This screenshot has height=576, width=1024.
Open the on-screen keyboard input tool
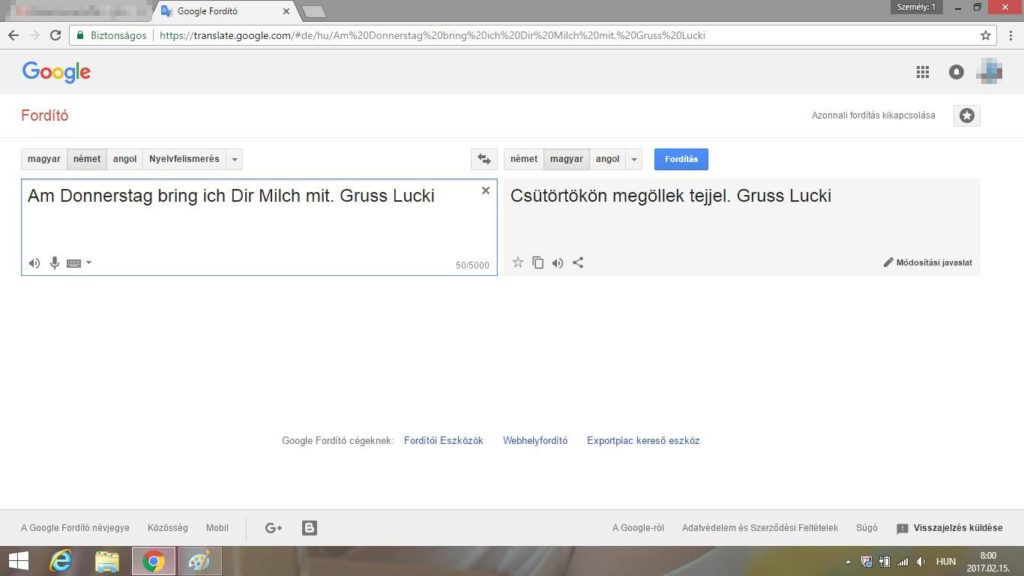coord(73,263)
